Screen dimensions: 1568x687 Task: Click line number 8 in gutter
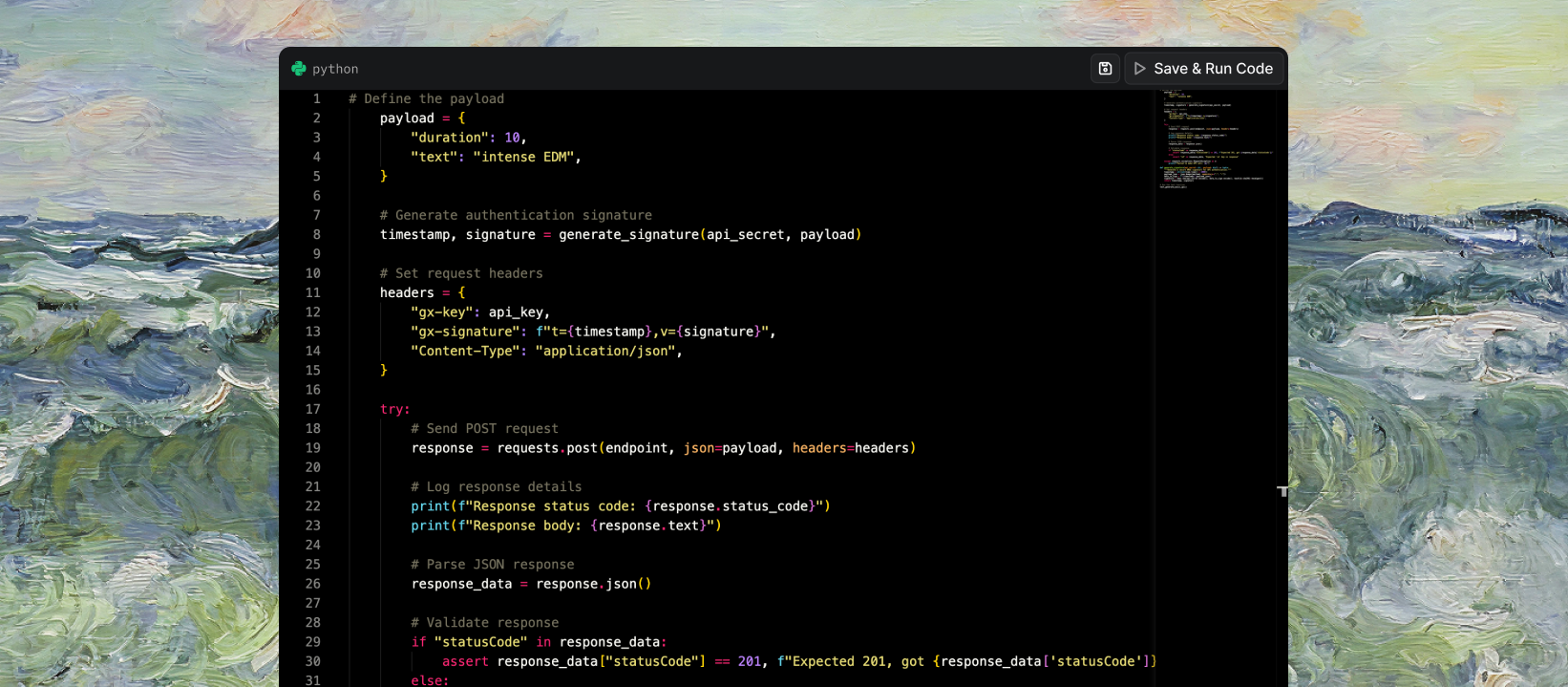[317, 234]
